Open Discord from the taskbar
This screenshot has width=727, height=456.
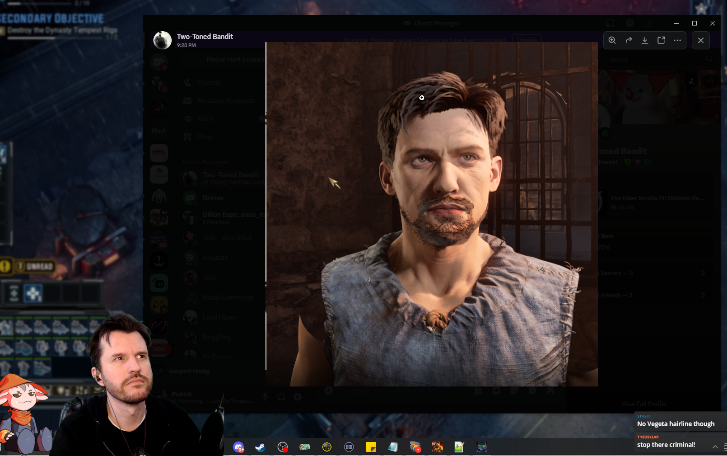point(238,447)
